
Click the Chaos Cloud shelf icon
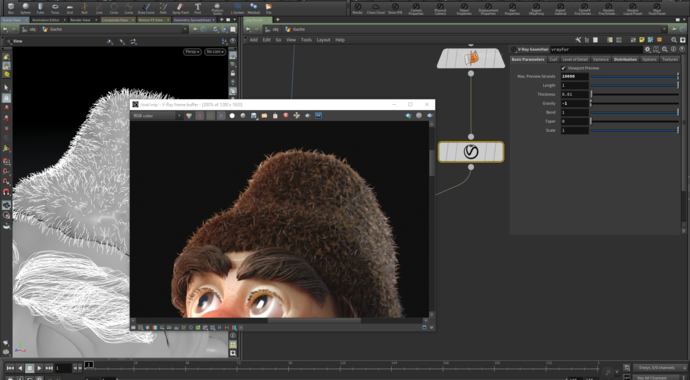pyautogui.click(x=376, y=8)
